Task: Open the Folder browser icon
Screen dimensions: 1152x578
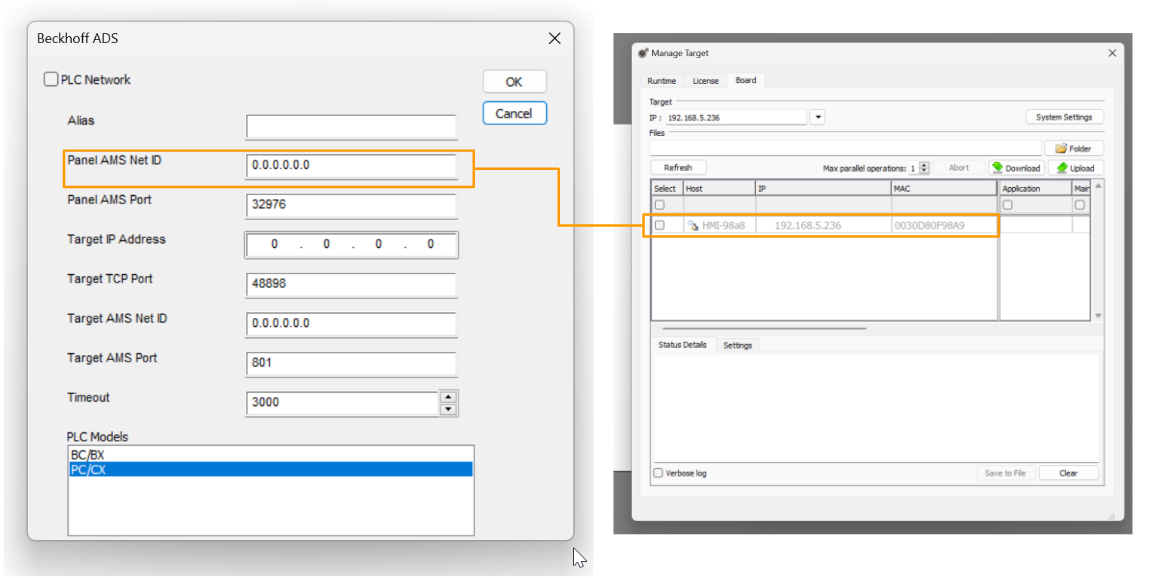Action: pos(1062,147)
